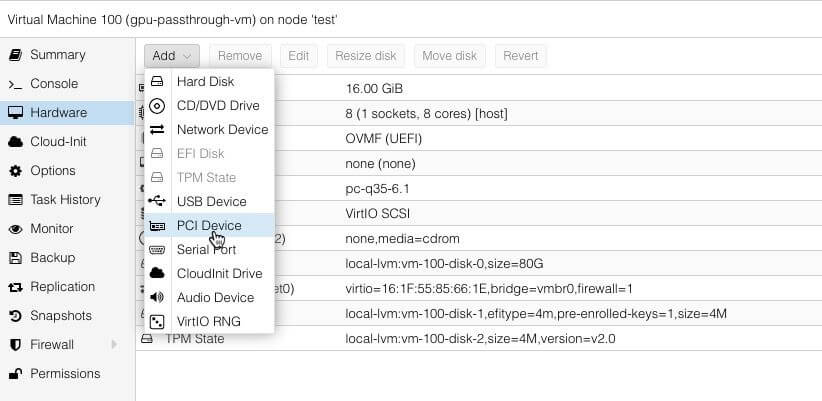Click the Remove button
Image resolution: width=822 pixels, height=401 pixels.
[240, 56]
